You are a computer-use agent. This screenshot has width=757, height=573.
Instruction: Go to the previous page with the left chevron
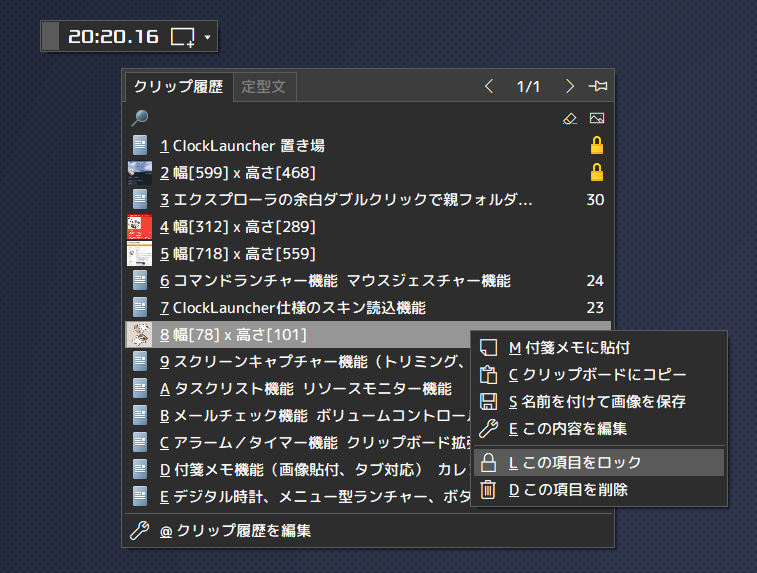click(x=489, y=86)
